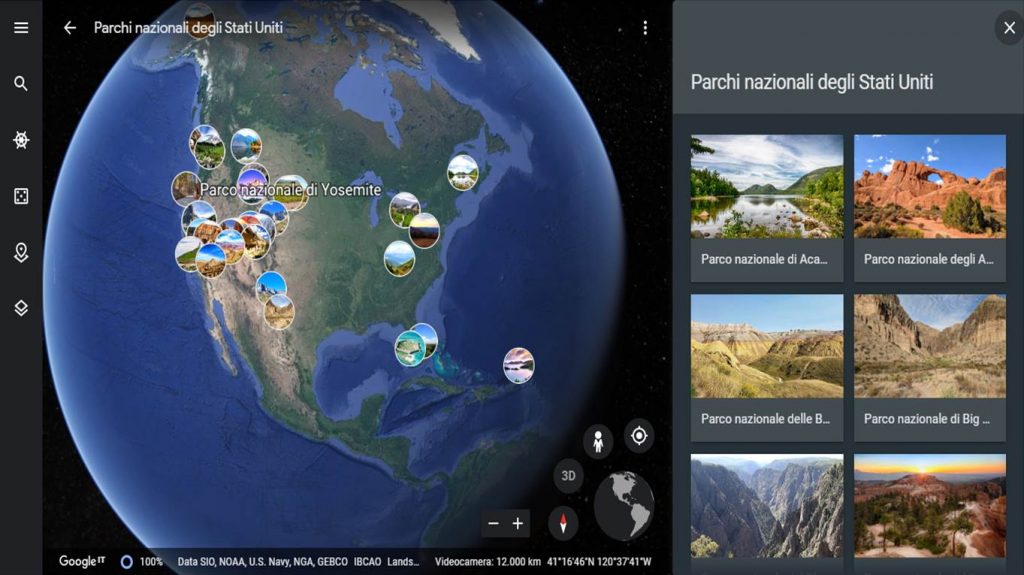Click the data attribution text SIO, NOAA
1024x575 pixels.
coord(298,561)
